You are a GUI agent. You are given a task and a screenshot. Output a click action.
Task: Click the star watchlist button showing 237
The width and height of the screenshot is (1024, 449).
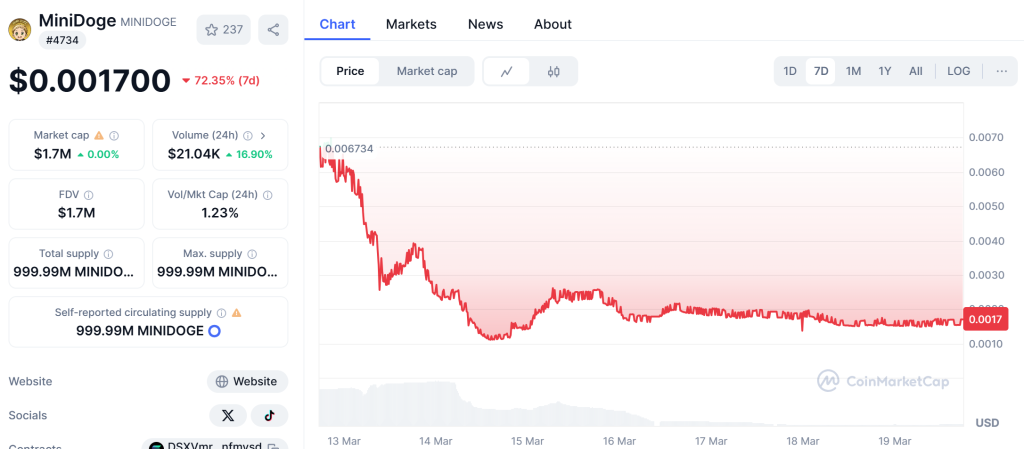coord(224,30)
